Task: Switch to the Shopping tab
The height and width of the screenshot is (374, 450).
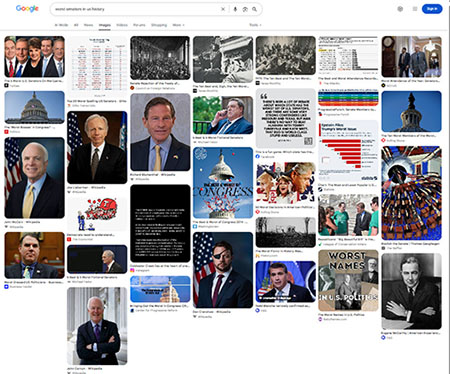Action: point(159,25)
